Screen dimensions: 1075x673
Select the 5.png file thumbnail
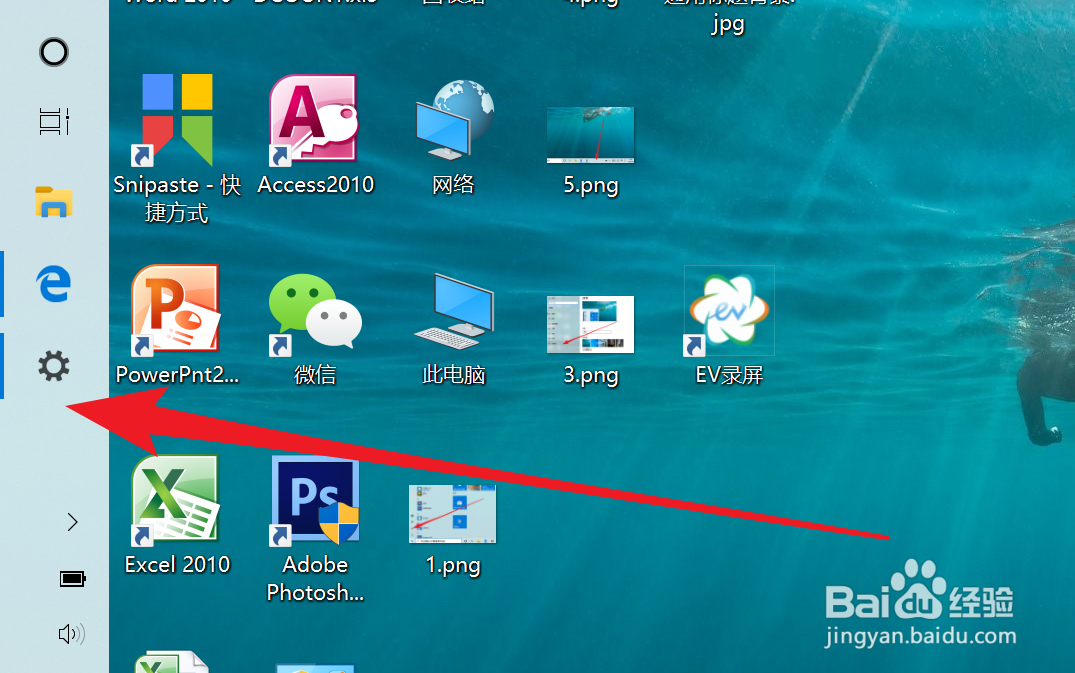tap(590, 135)
